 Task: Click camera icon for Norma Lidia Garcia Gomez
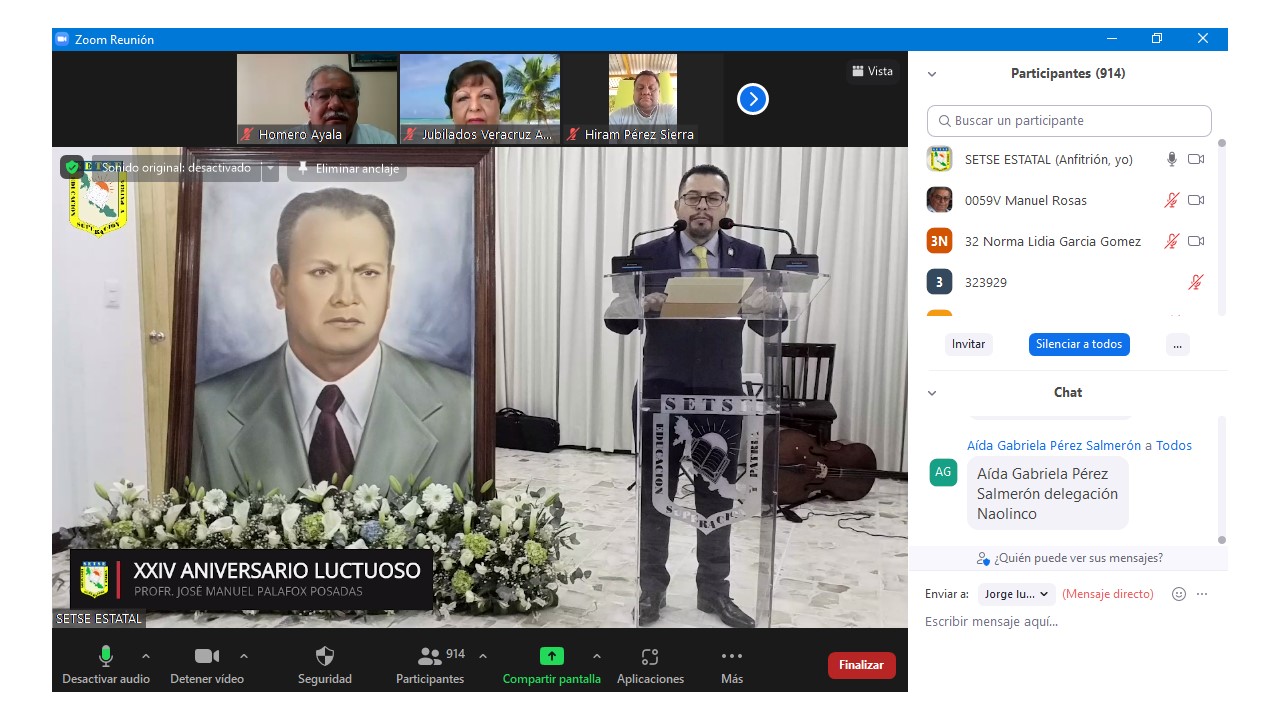tap(1196, 241)
